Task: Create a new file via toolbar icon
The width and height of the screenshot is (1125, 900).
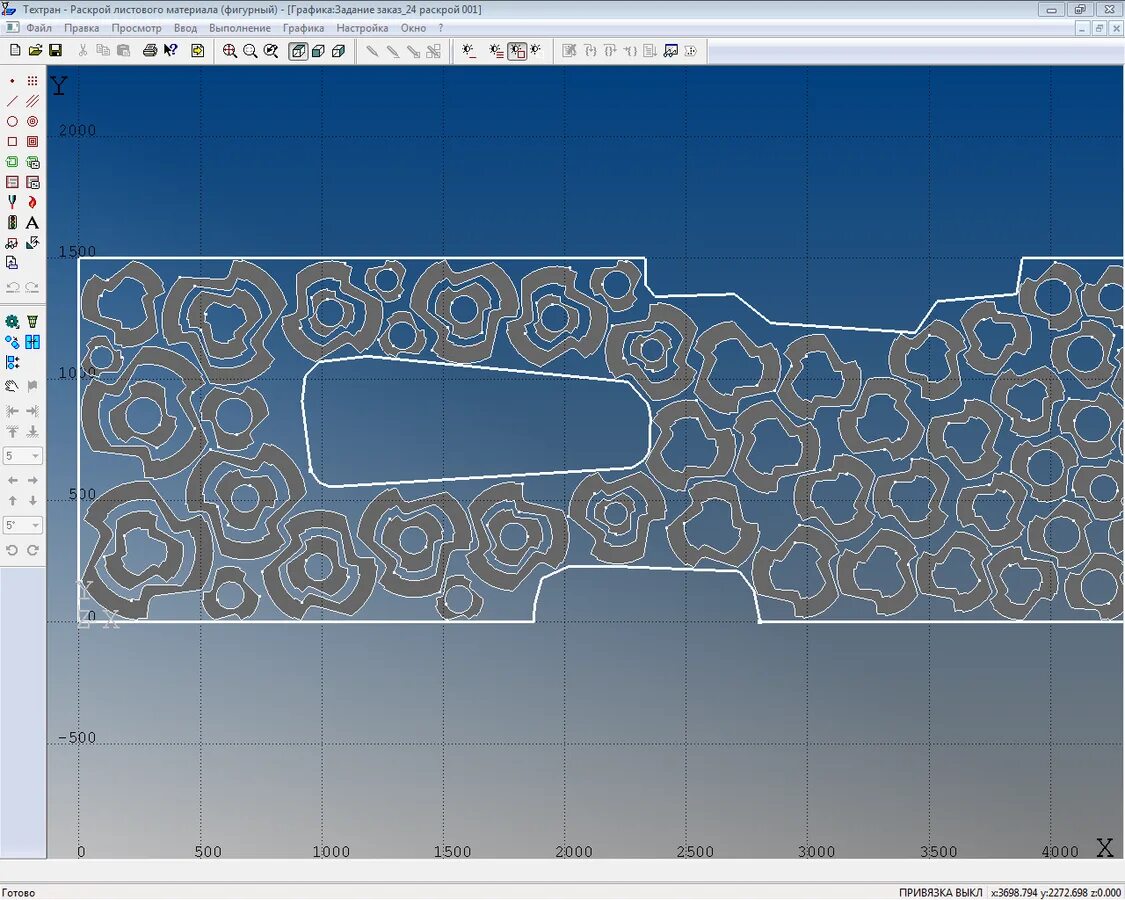Action: 15,50
